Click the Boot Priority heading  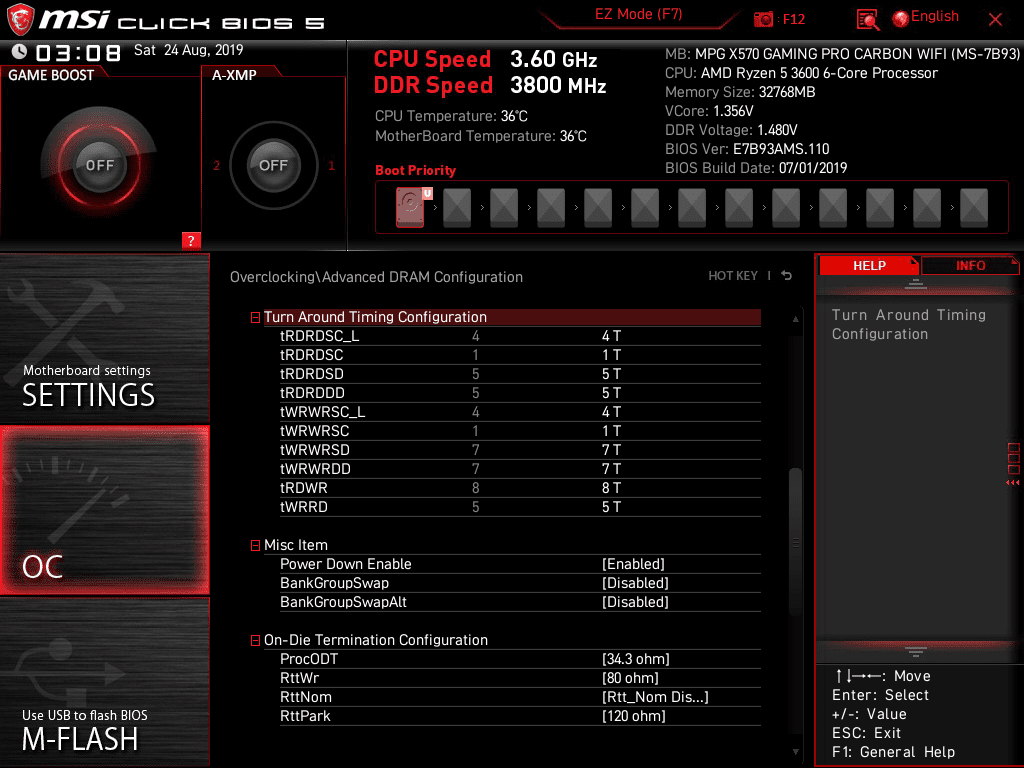(415, 170)
